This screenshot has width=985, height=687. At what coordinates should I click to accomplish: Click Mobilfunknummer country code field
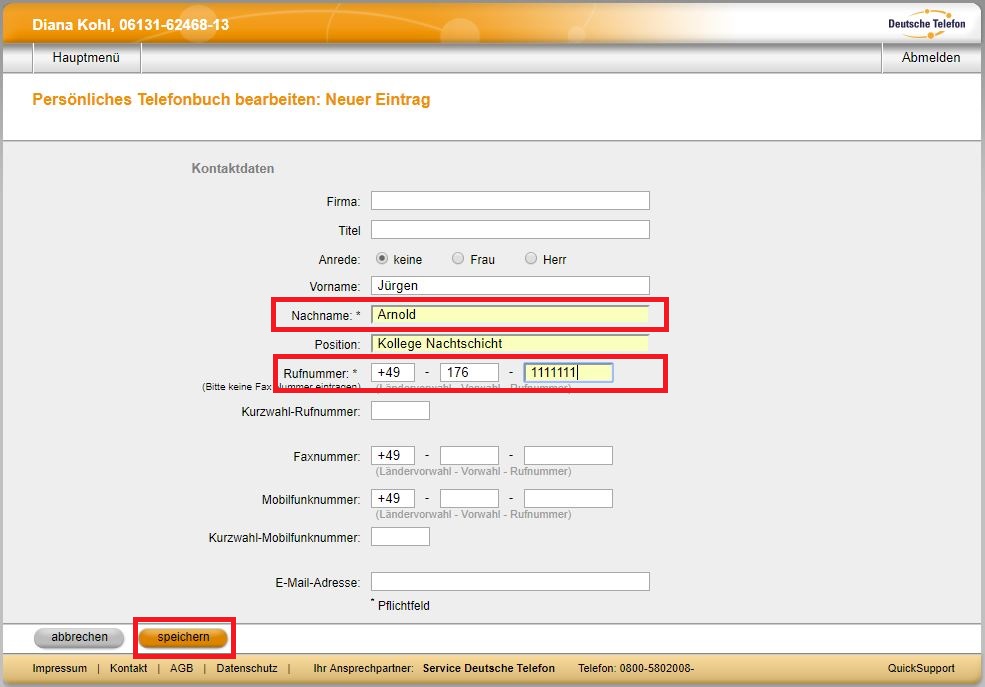(393, 499)
